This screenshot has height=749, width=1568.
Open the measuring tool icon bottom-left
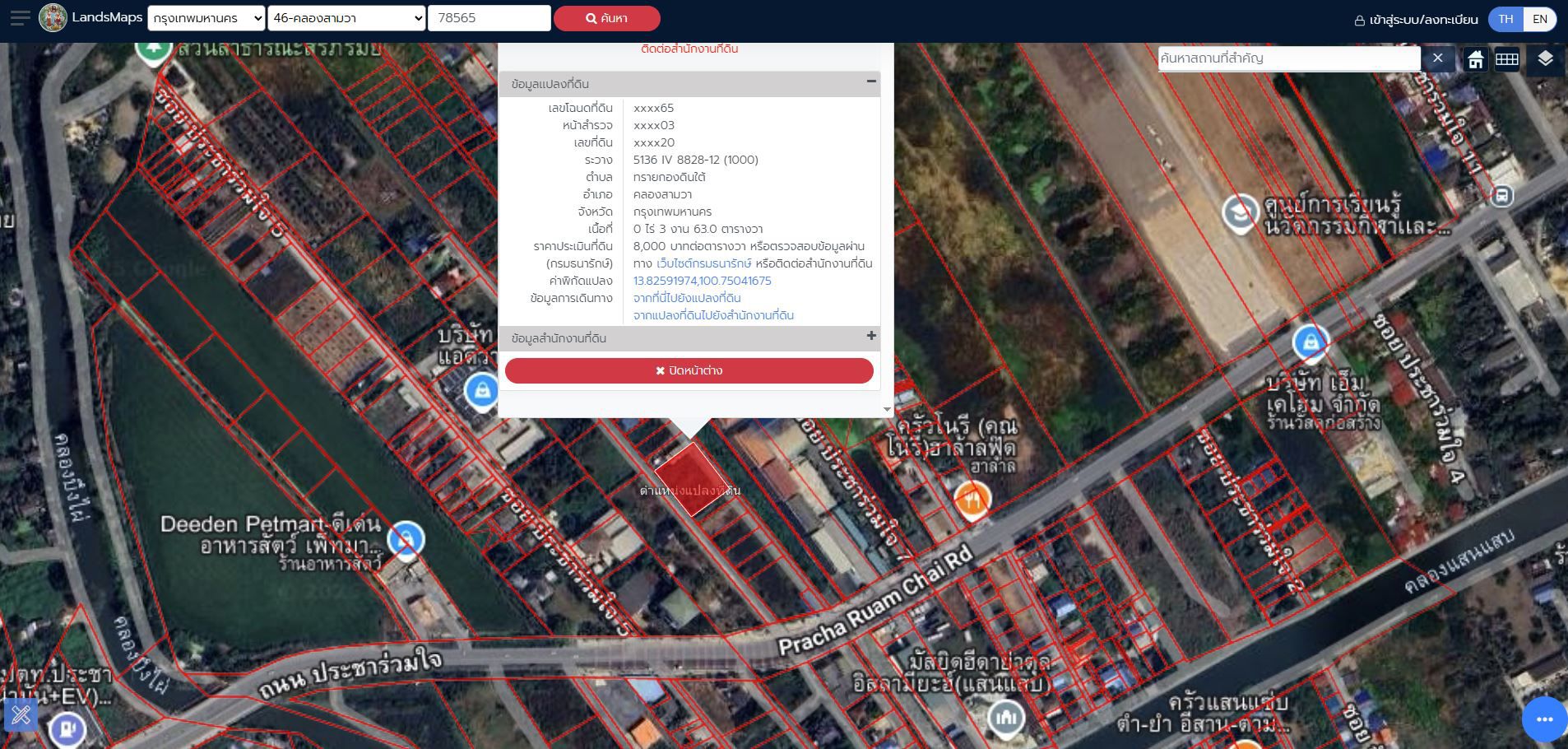[21, 714]
